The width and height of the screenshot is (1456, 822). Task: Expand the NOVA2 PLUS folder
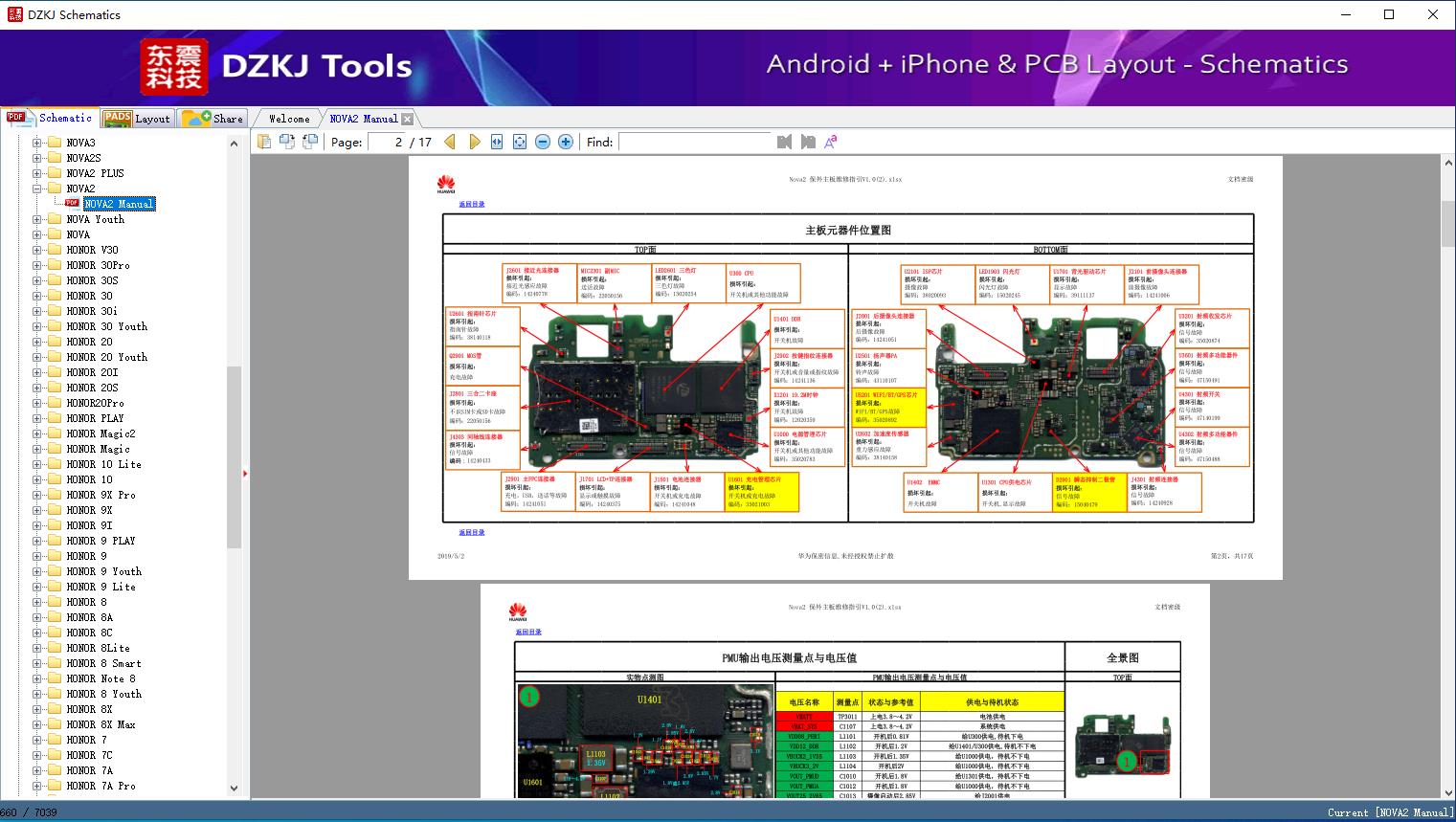[x=37, y=173]
